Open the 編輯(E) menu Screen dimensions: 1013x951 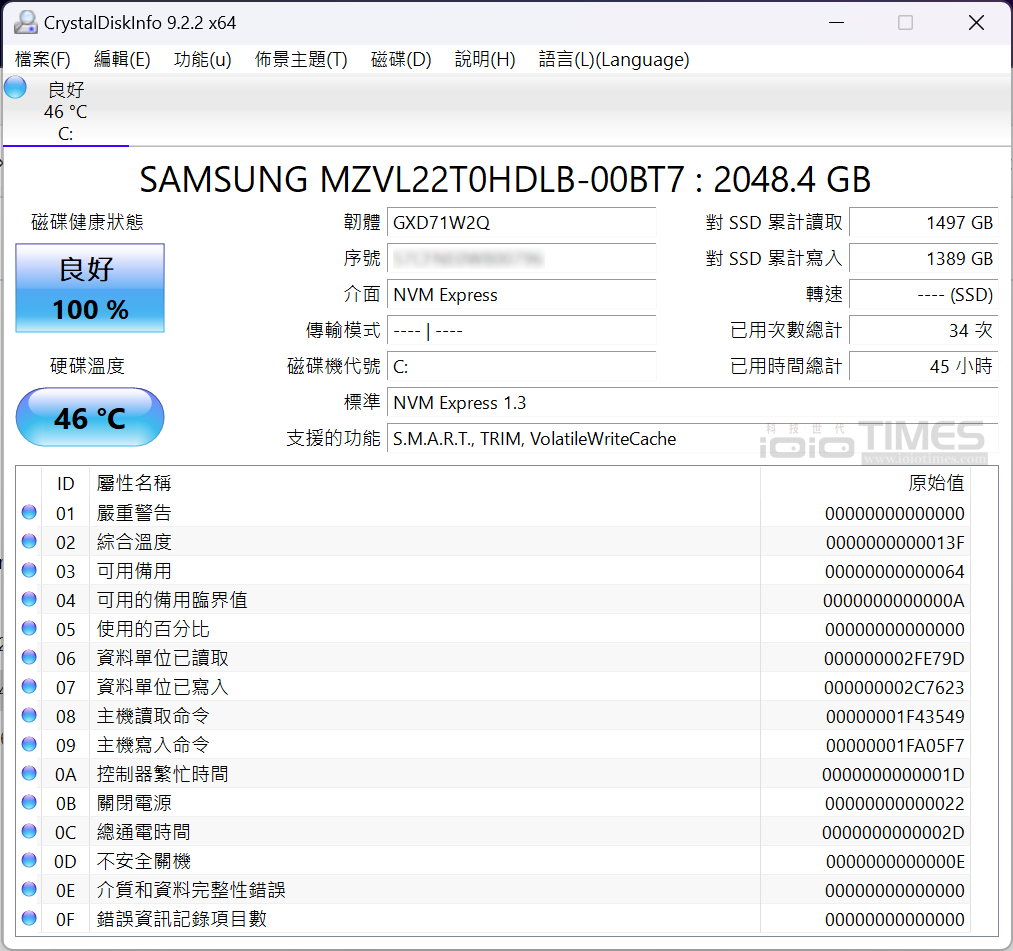(122, 59)
